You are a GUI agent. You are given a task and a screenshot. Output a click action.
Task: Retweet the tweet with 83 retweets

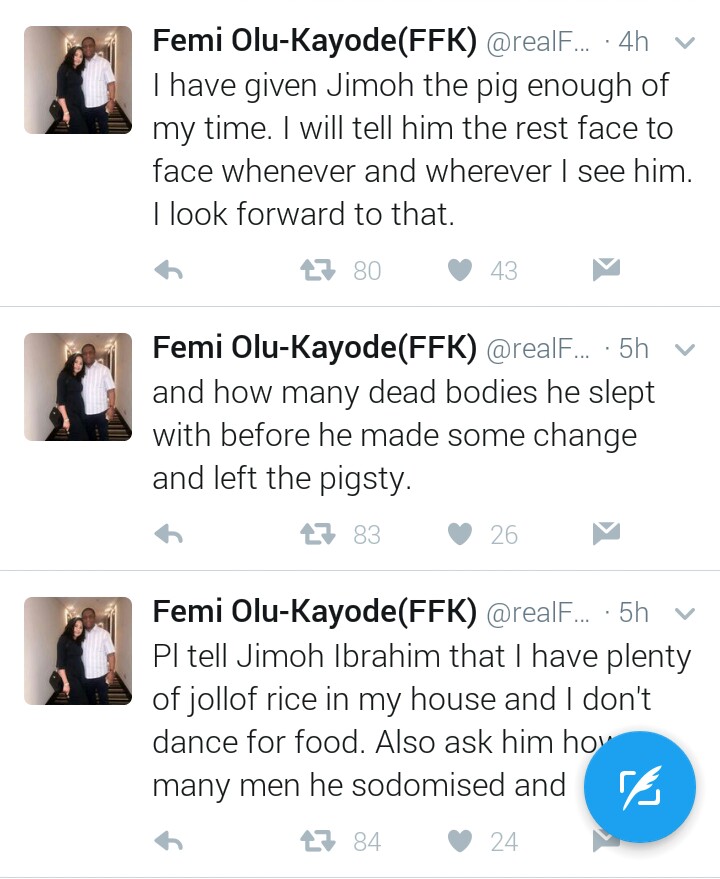coord(316,535)
